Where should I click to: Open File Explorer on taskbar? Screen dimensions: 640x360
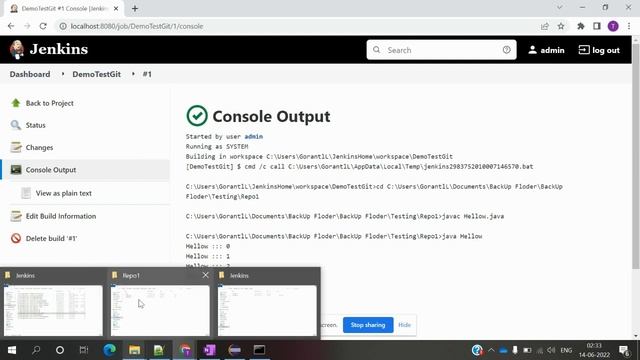134,350
